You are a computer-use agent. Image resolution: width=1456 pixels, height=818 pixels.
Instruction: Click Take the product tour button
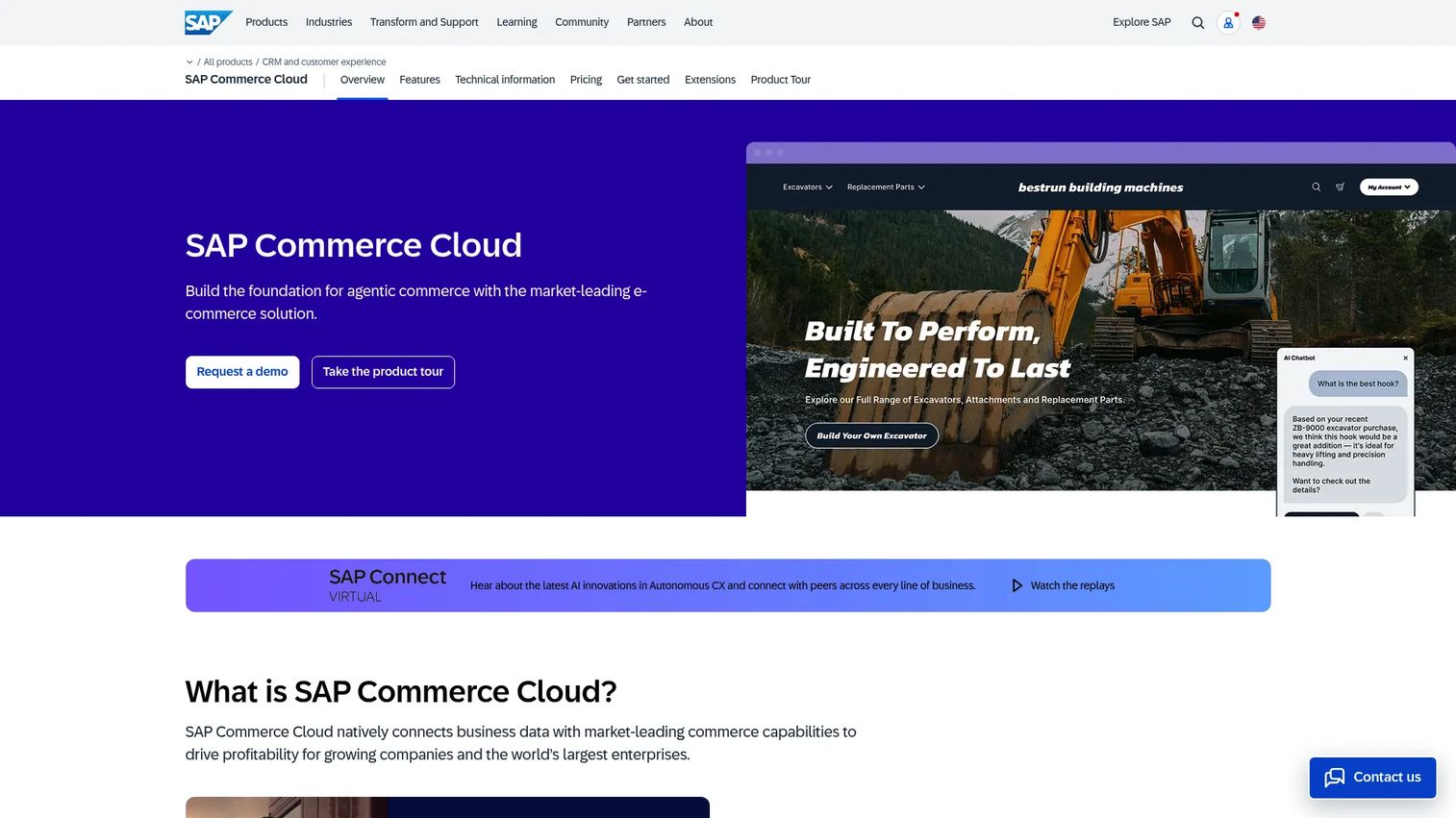point(383,372)
